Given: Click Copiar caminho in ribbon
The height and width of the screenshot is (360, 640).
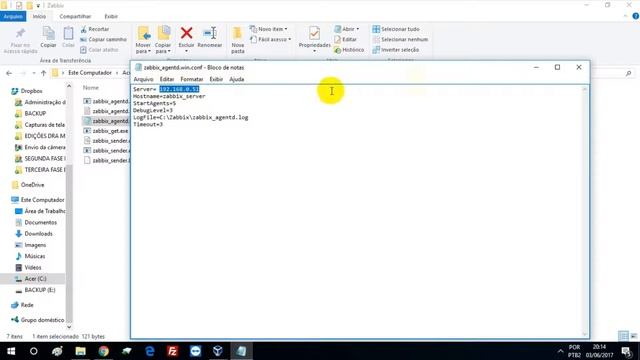Looking at the screenshot, I should pos(103,40).
